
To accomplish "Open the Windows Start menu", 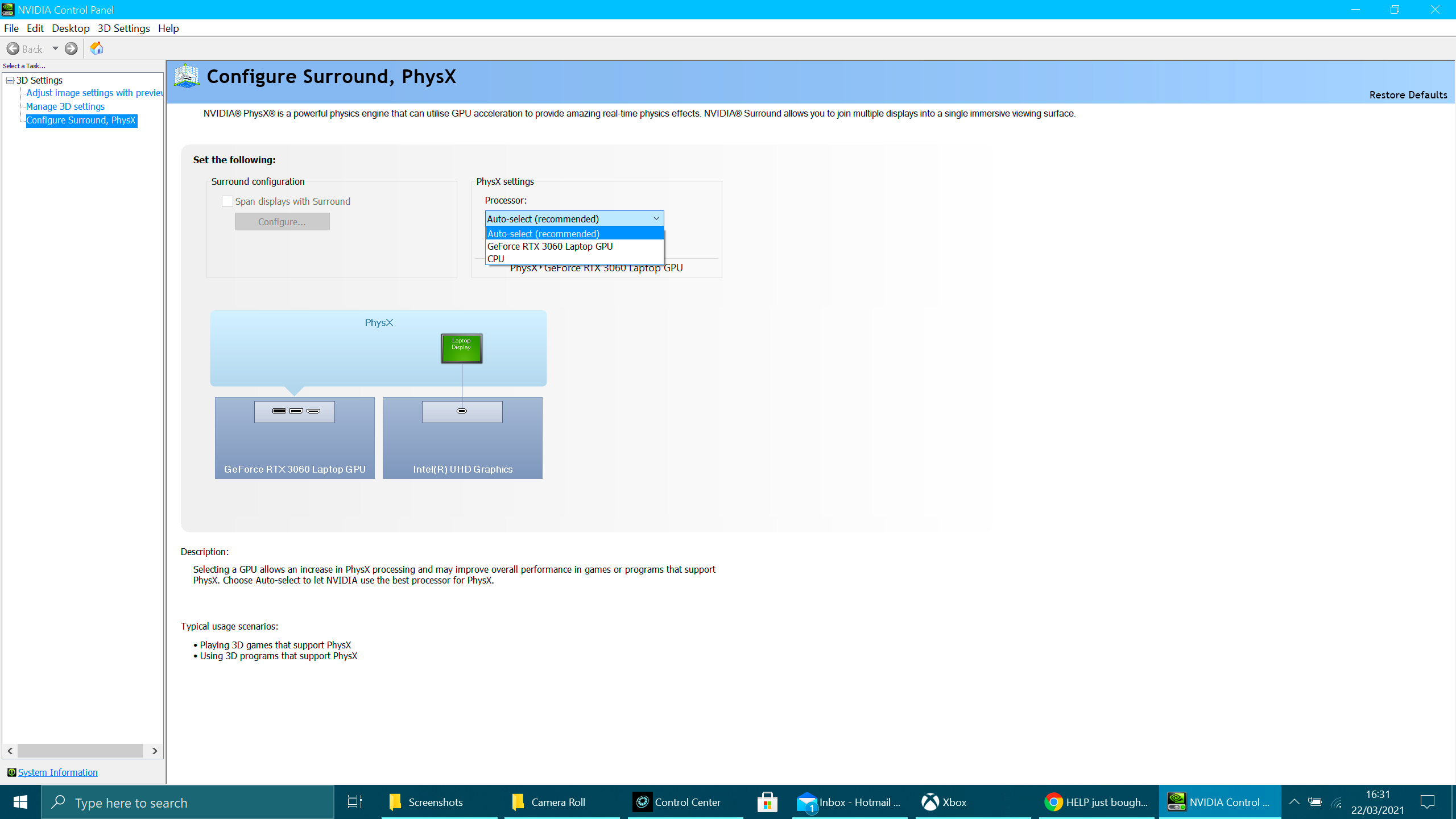I will [20, 802].
